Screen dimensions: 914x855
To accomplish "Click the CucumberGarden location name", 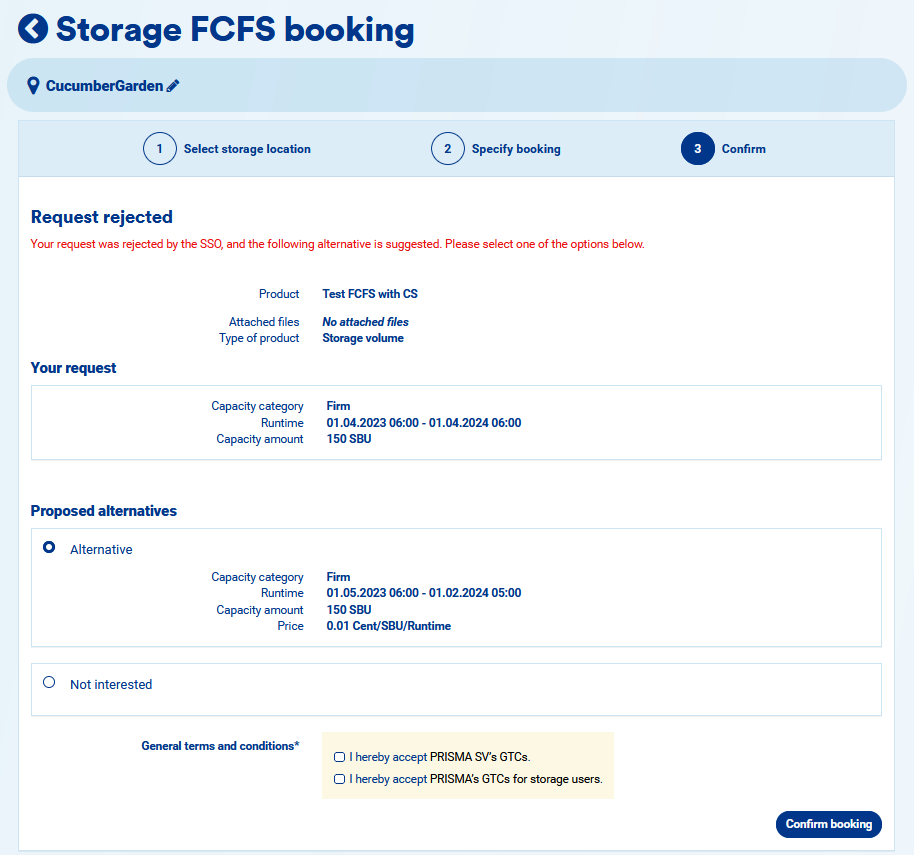I will (x=104, y=87).
